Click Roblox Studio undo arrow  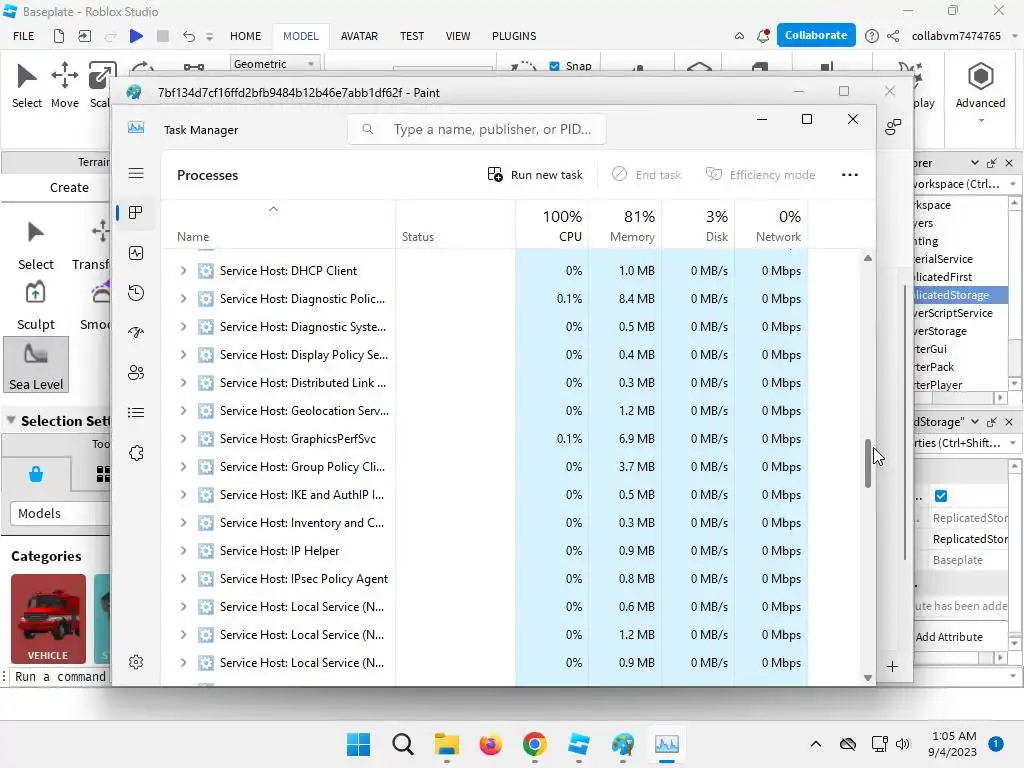(x=189, y=36)
